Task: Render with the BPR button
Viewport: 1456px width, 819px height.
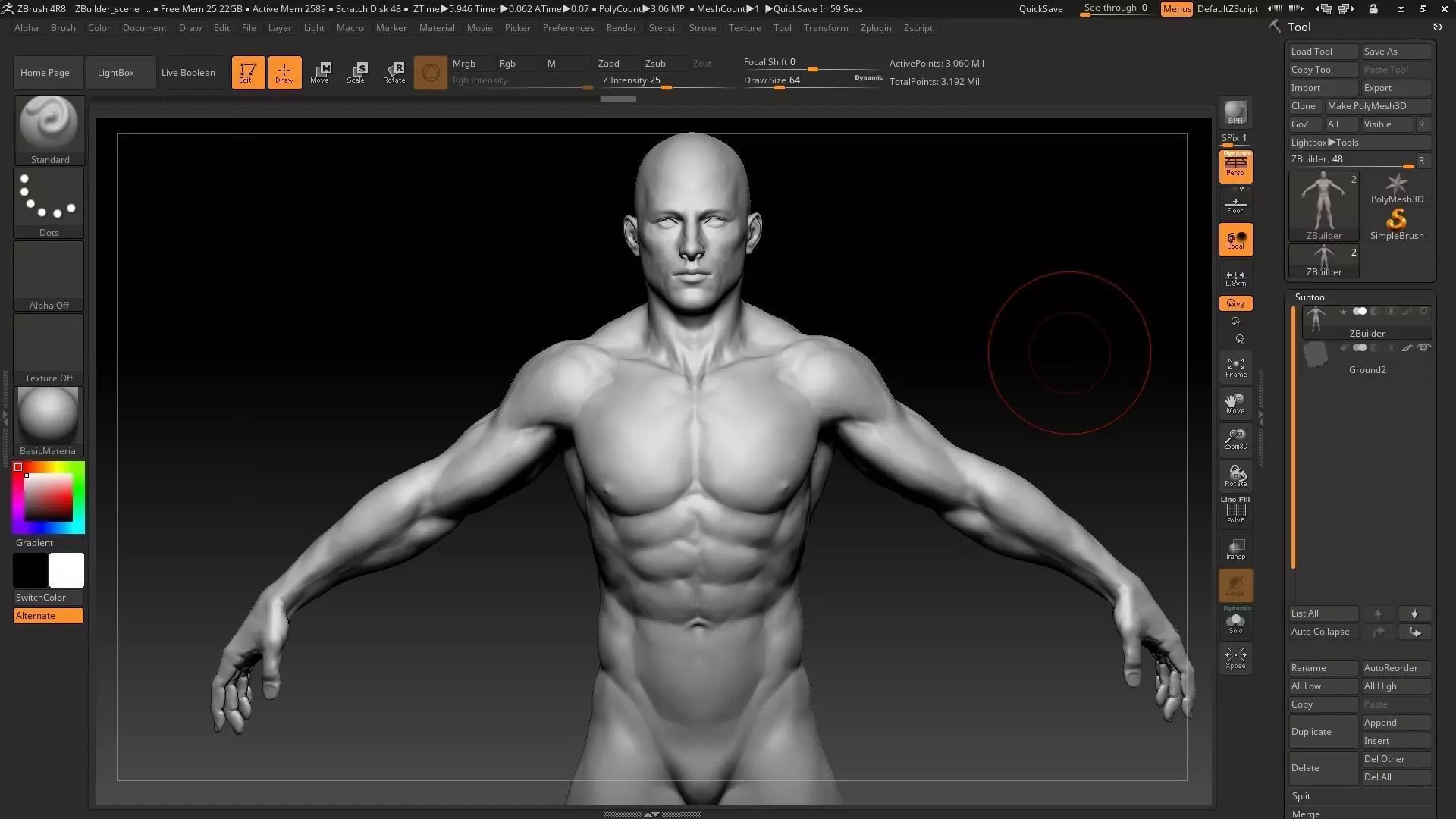Action: tap(1235, 112)
